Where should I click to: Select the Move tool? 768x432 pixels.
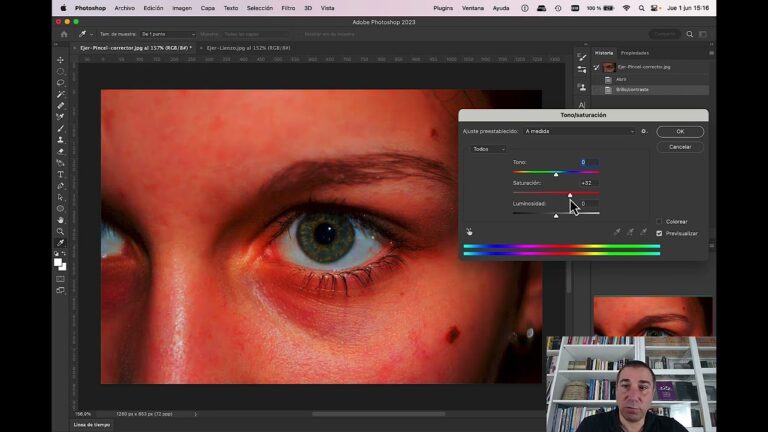60,60
